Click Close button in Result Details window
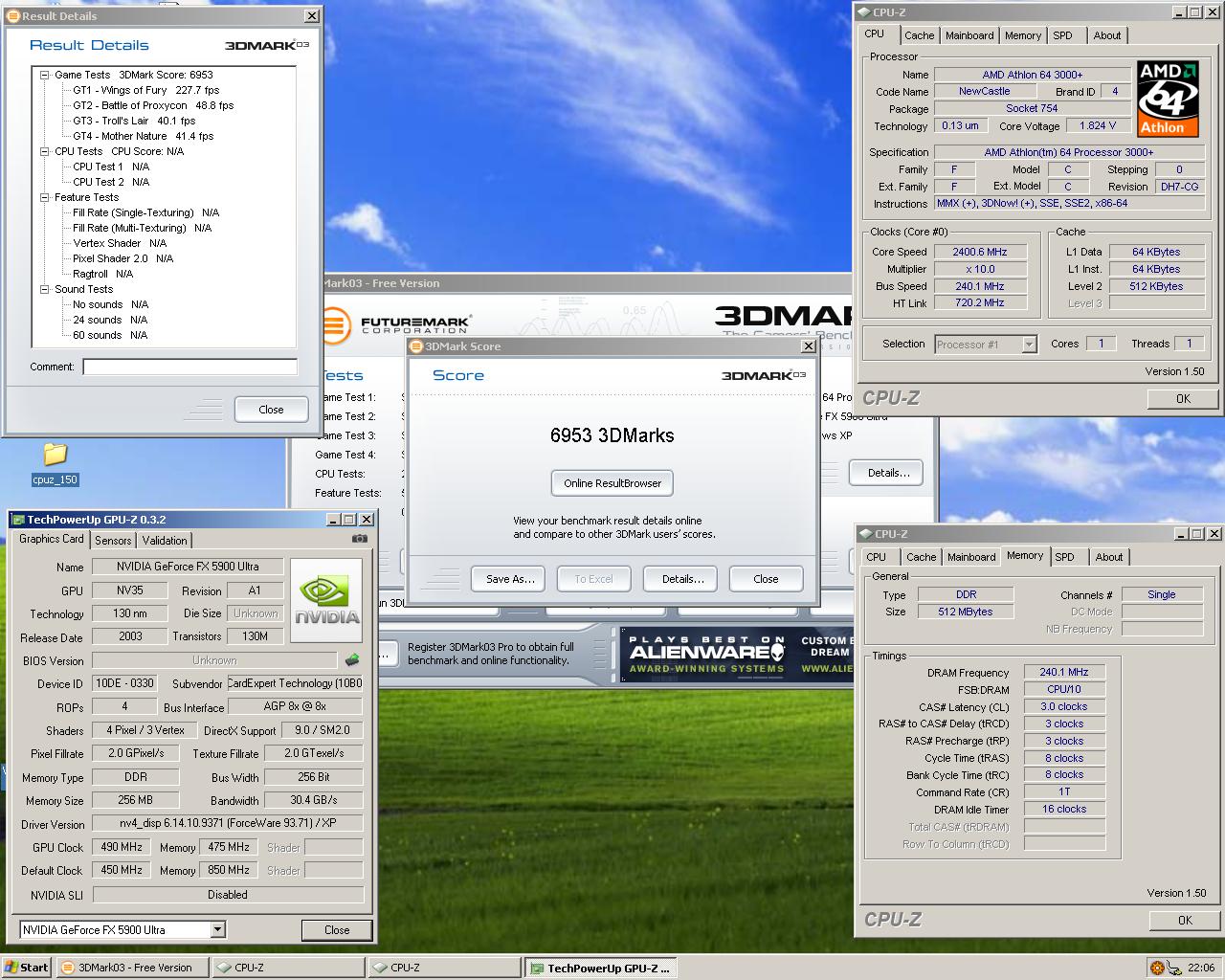1225x980 pixels. click(271, 410)
